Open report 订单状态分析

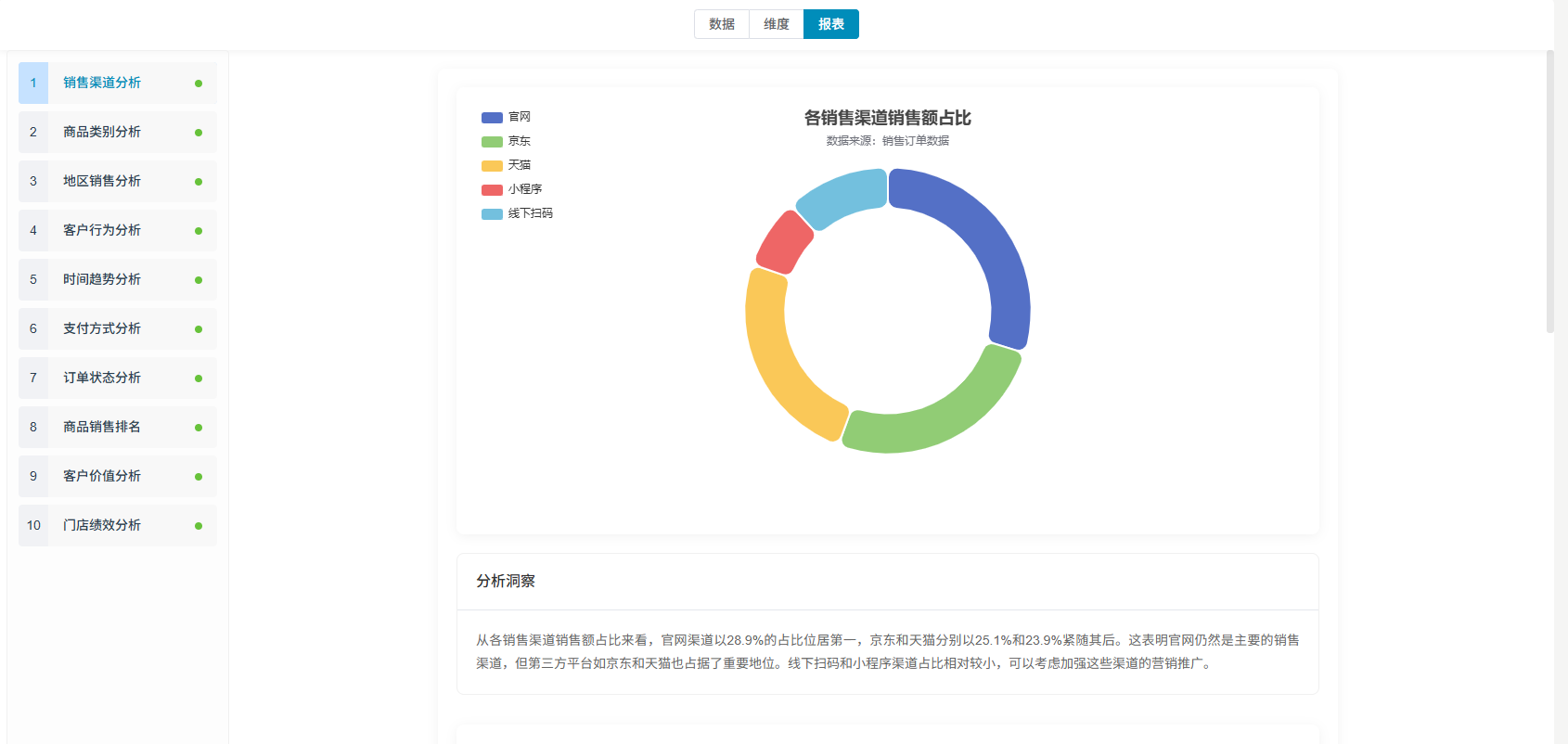click(x=118, y=378)
